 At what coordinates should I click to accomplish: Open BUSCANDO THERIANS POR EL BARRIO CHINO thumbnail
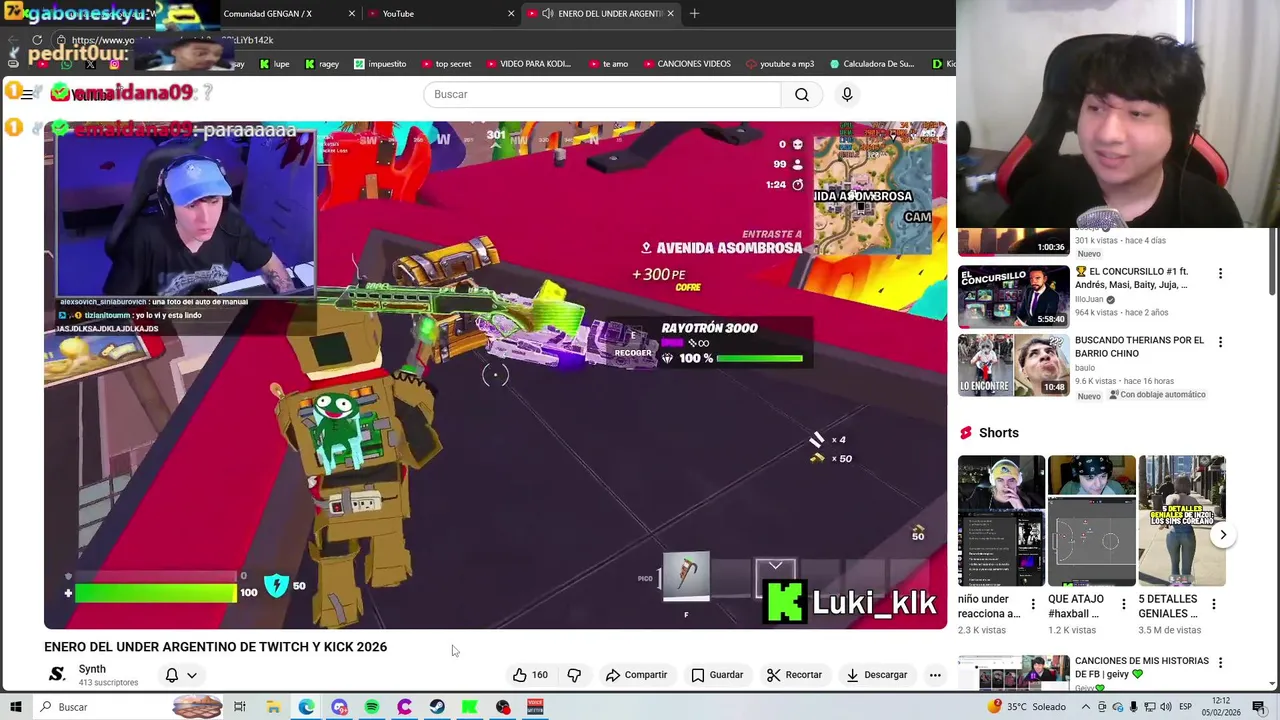coord(1012,365)
